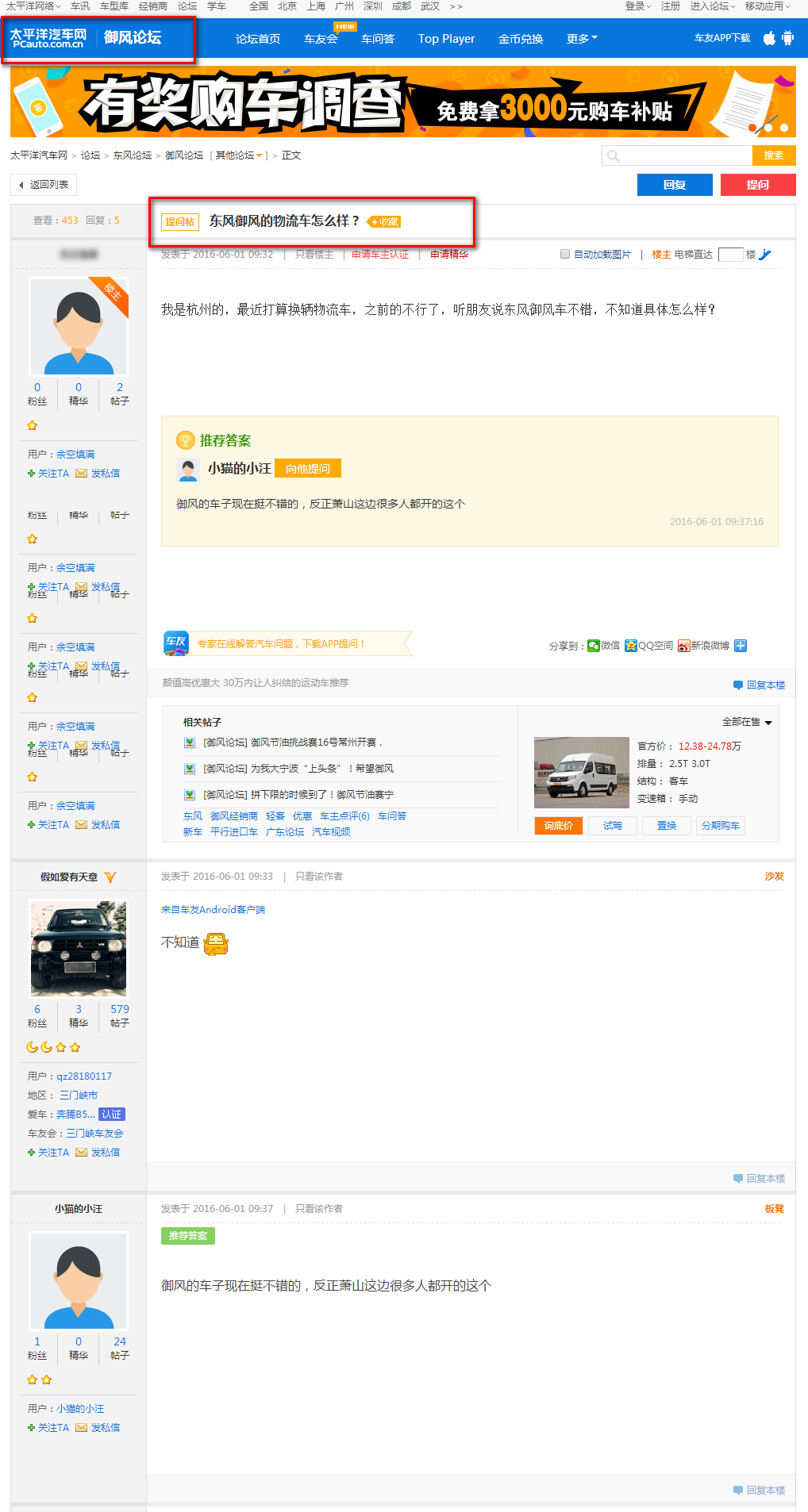Screen dimensions: 808x1512
Task: Open Top Player in navbar
Action: click(x=446, y=39)
